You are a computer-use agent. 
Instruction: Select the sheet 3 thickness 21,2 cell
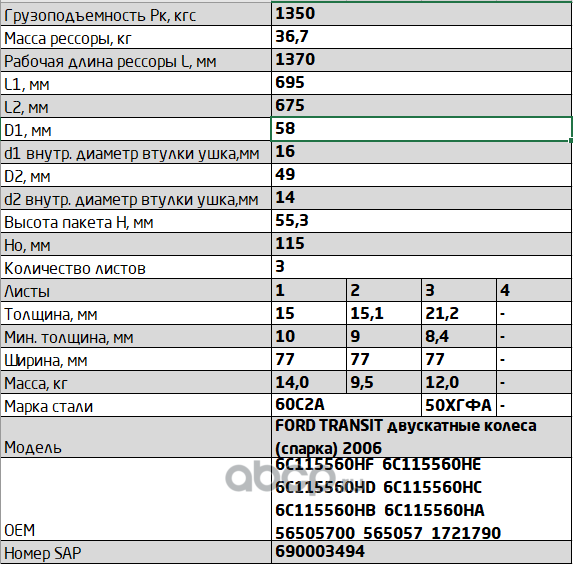click(459, 313)
